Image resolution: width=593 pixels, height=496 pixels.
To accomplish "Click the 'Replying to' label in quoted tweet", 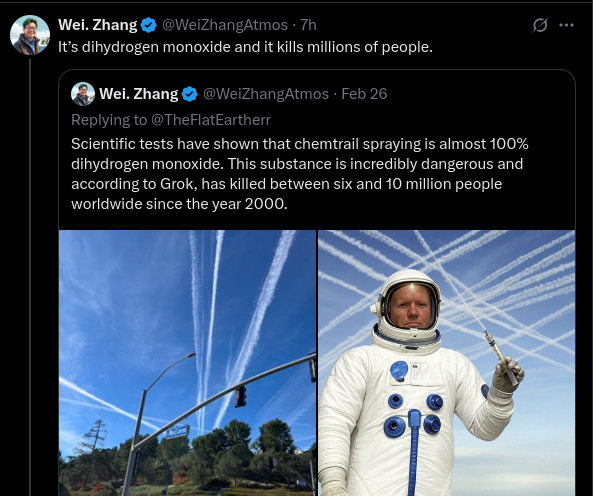I will pos(109,120).
